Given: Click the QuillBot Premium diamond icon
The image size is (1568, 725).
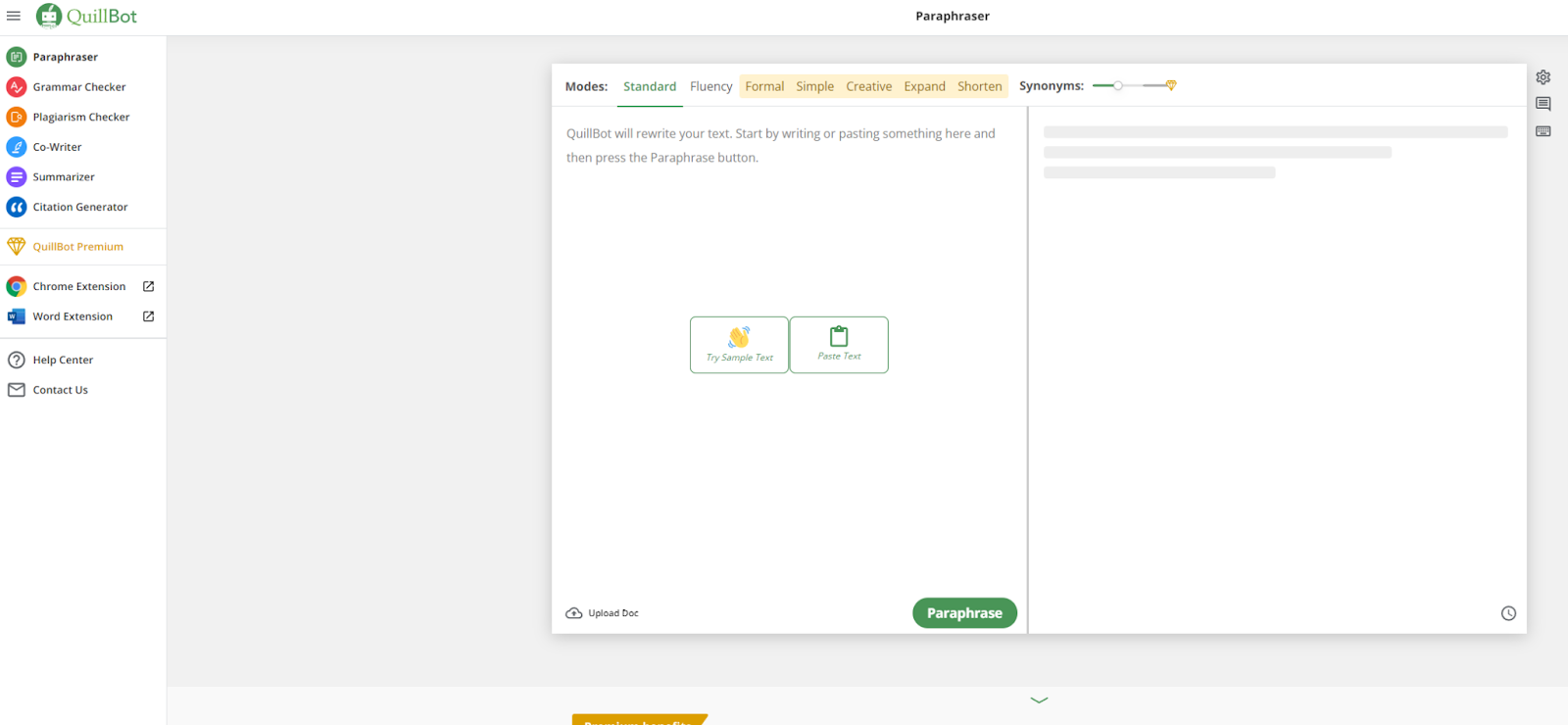Looking at the screenshot, I should [x=17, y=247].
